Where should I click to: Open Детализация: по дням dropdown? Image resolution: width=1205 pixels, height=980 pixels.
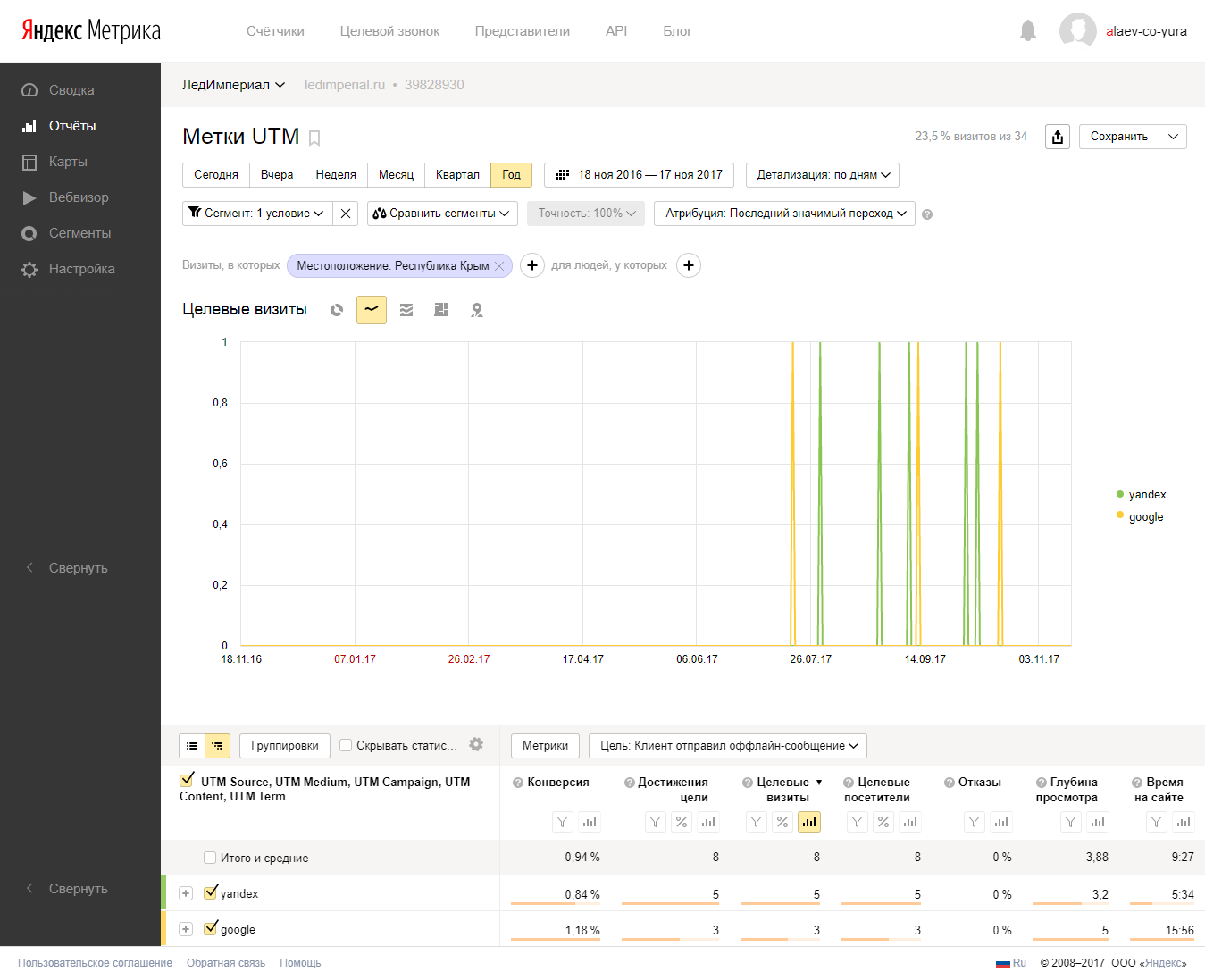tap(823, 175)
